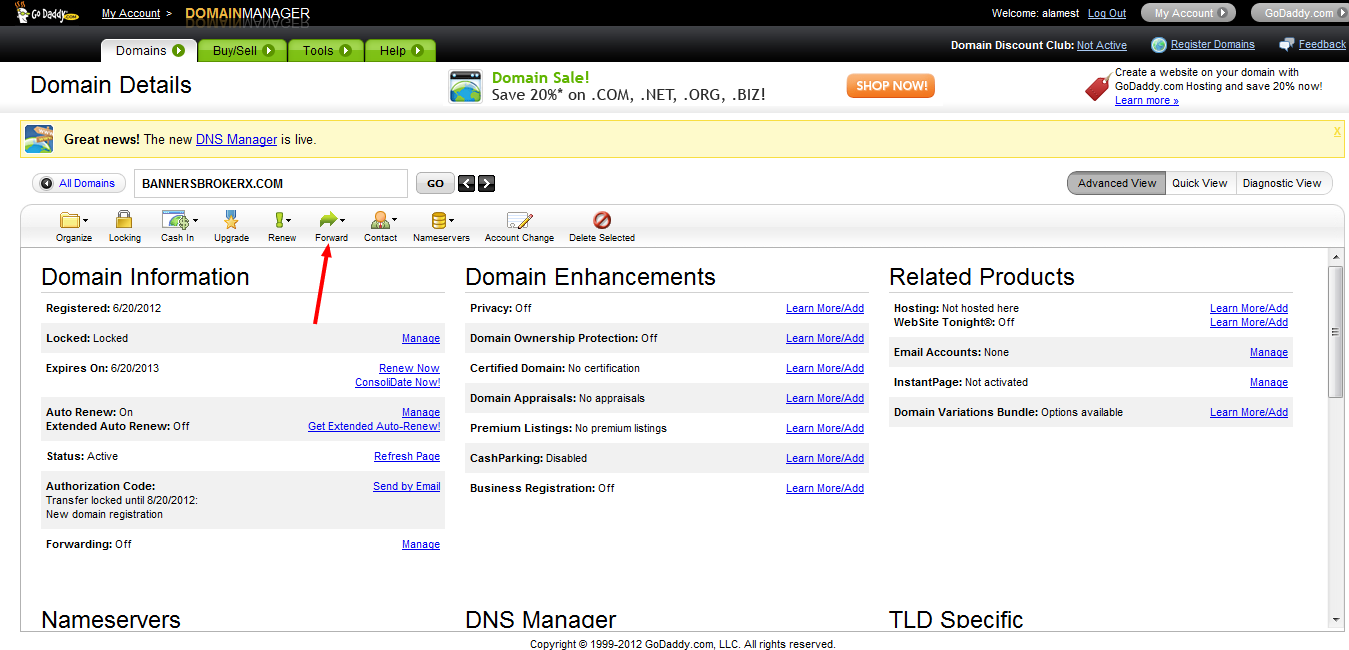Click Get Extended Auto-Renew! link
1349x650 pixels.
coord(374,426)
